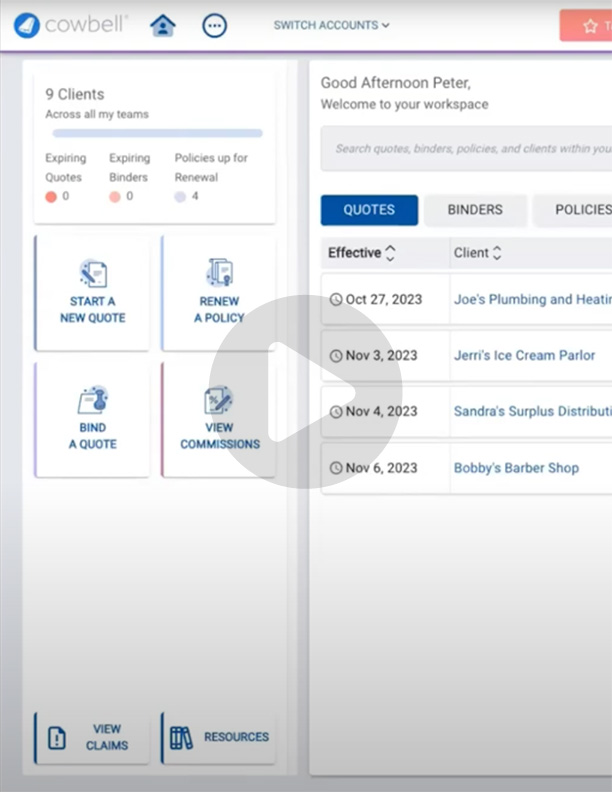Viewport: 612px width, 792px height.
Task: Click the search quotes and clients field
Action: (466, 148)
